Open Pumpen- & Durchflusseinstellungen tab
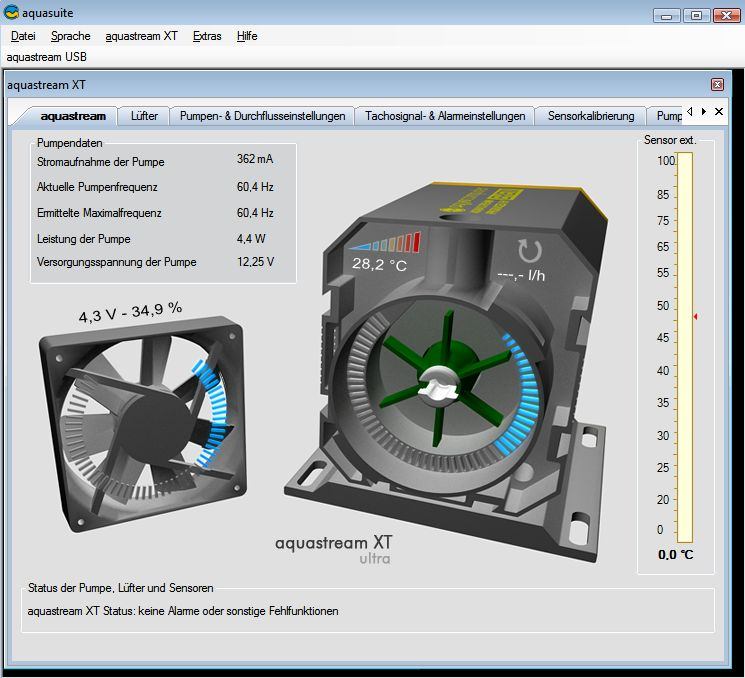This screenshot has width=745, height=678. pyautogui.click(x=262, y=116)
